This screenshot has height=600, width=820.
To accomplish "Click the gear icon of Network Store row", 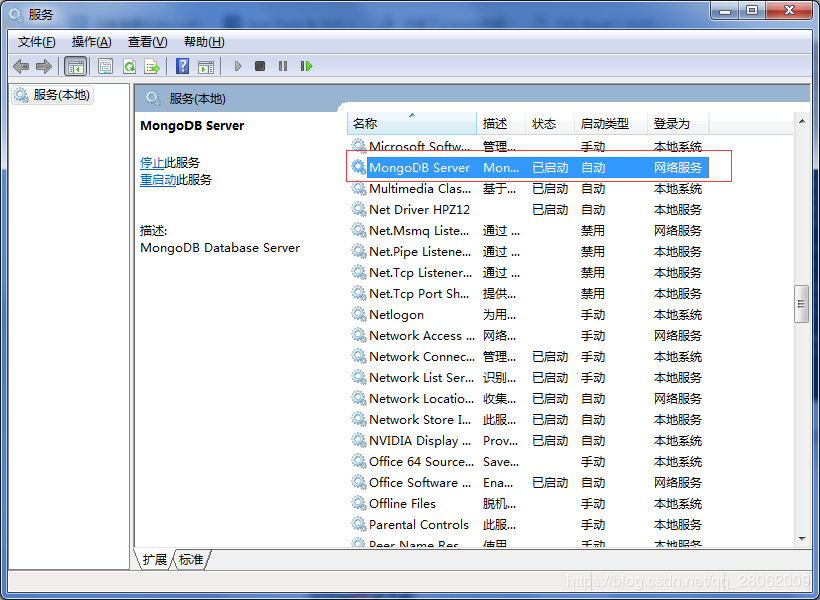I will click(x=358, y=419).
